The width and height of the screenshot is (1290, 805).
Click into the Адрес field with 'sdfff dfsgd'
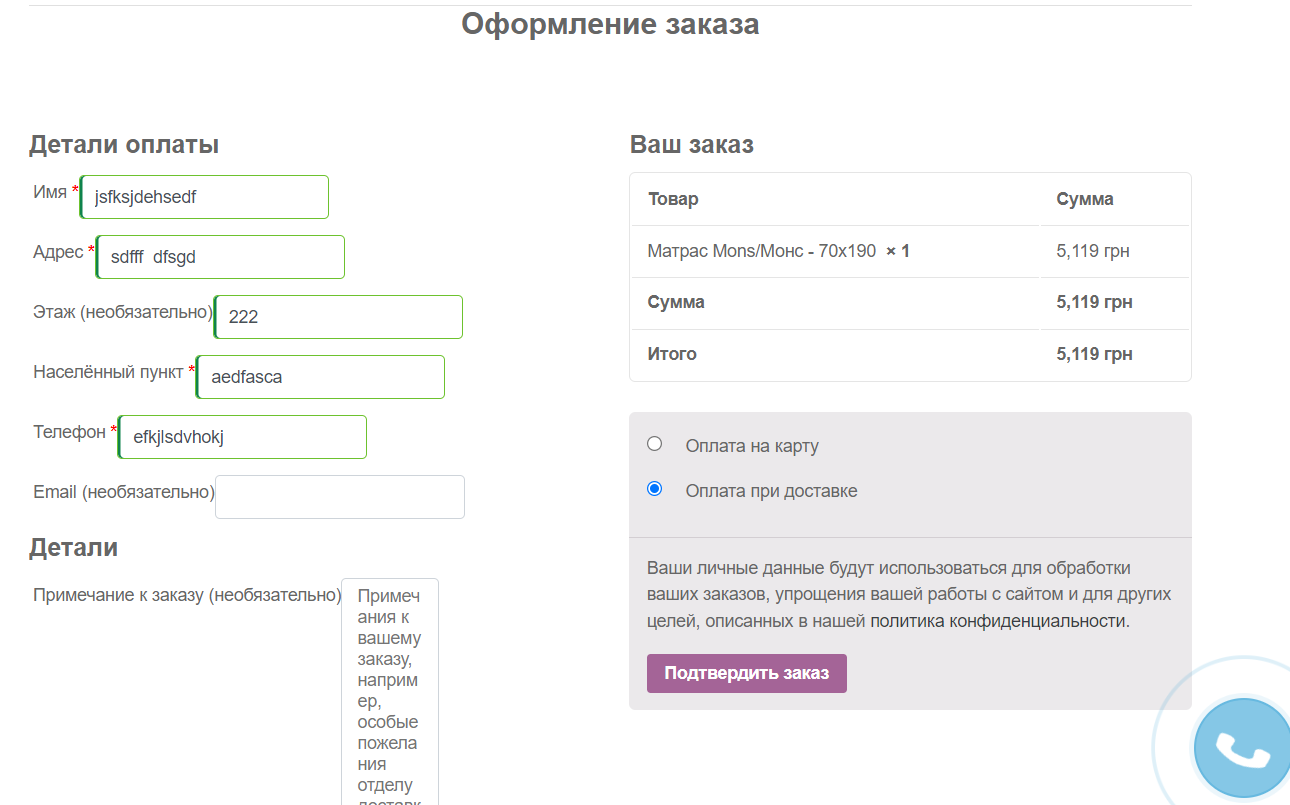[221, 257]
